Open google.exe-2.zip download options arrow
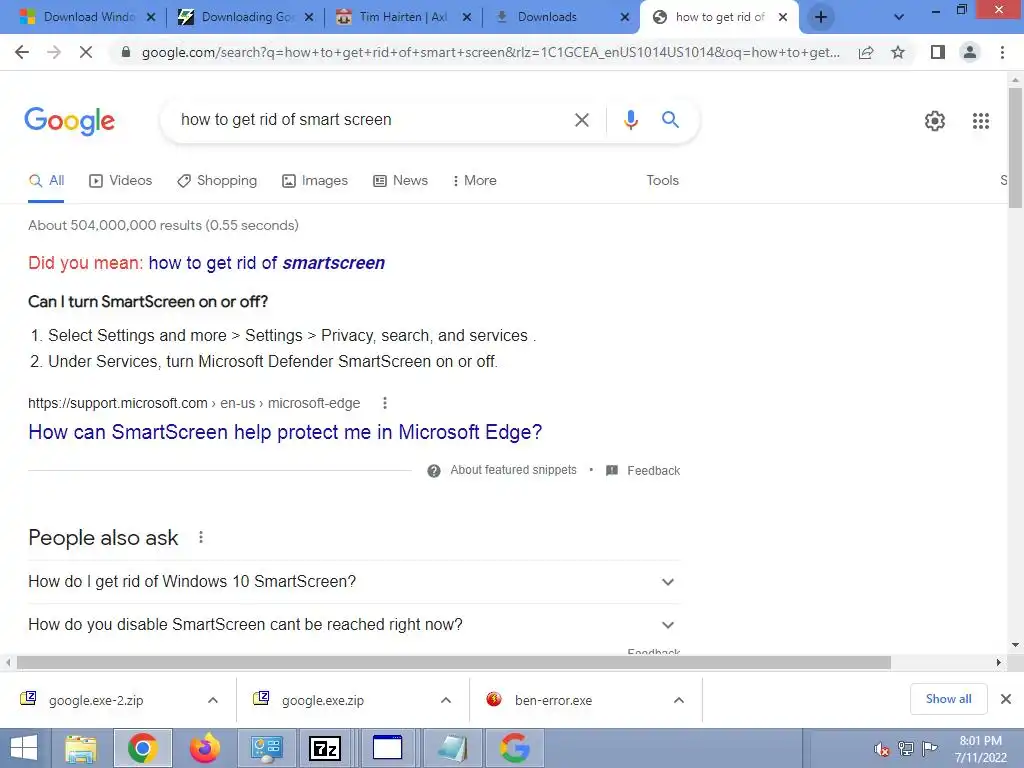Viewport: 1024px width, 768px height. pos(213,700)
